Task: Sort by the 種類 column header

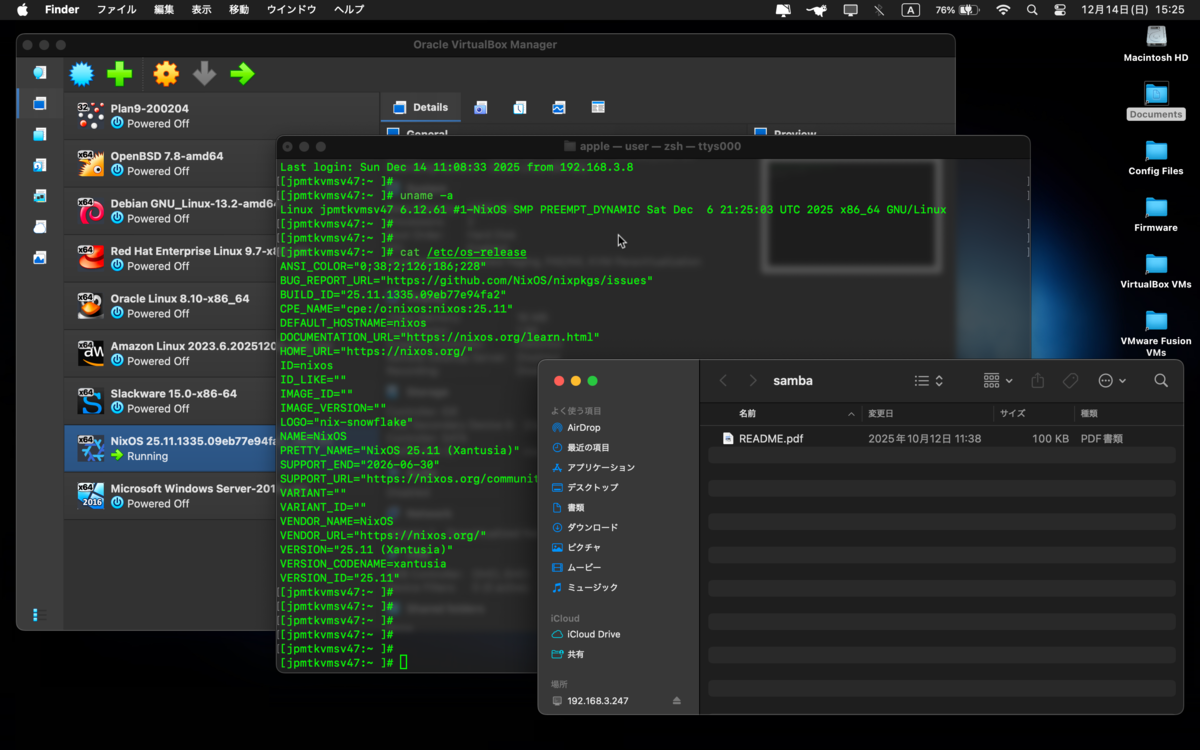Action: click(x=1089, y=413)
